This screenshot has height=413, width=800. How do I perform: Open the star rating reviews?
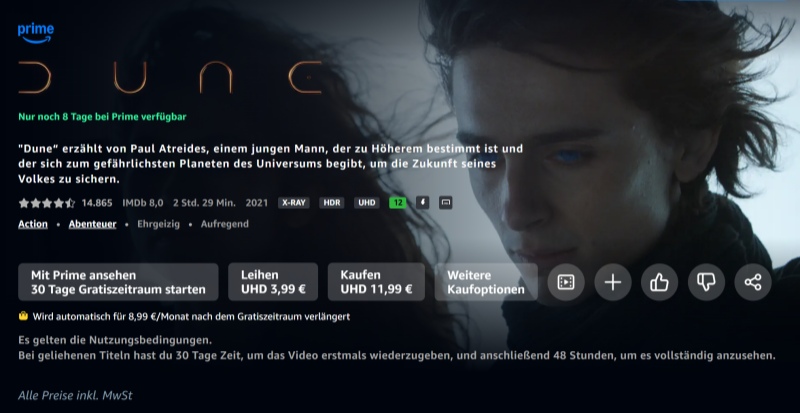click(x=46, y=203)
